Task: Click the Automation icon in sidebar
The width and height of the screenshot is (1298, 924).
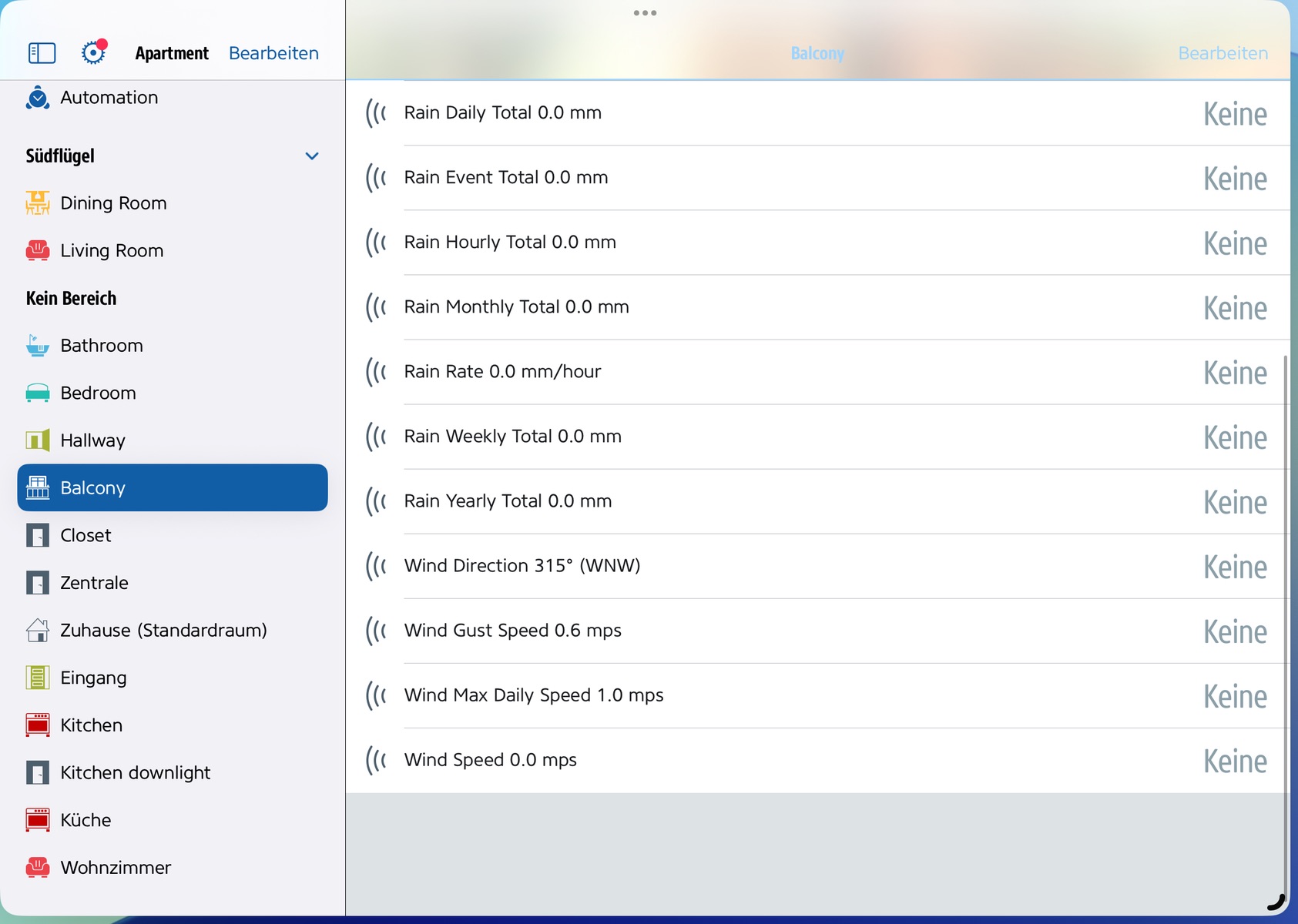Action: 38,98
